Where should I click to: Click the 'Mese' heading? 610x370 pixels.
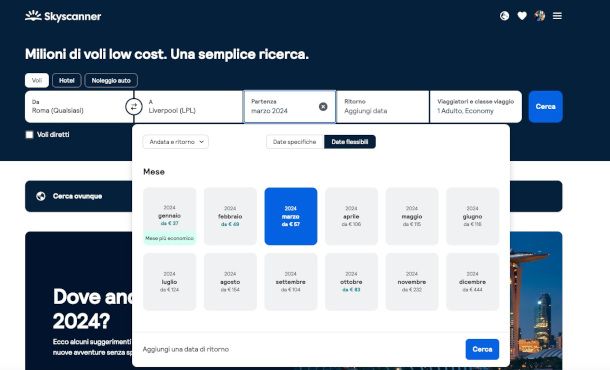pyautogui.click(x=154, y=172)
